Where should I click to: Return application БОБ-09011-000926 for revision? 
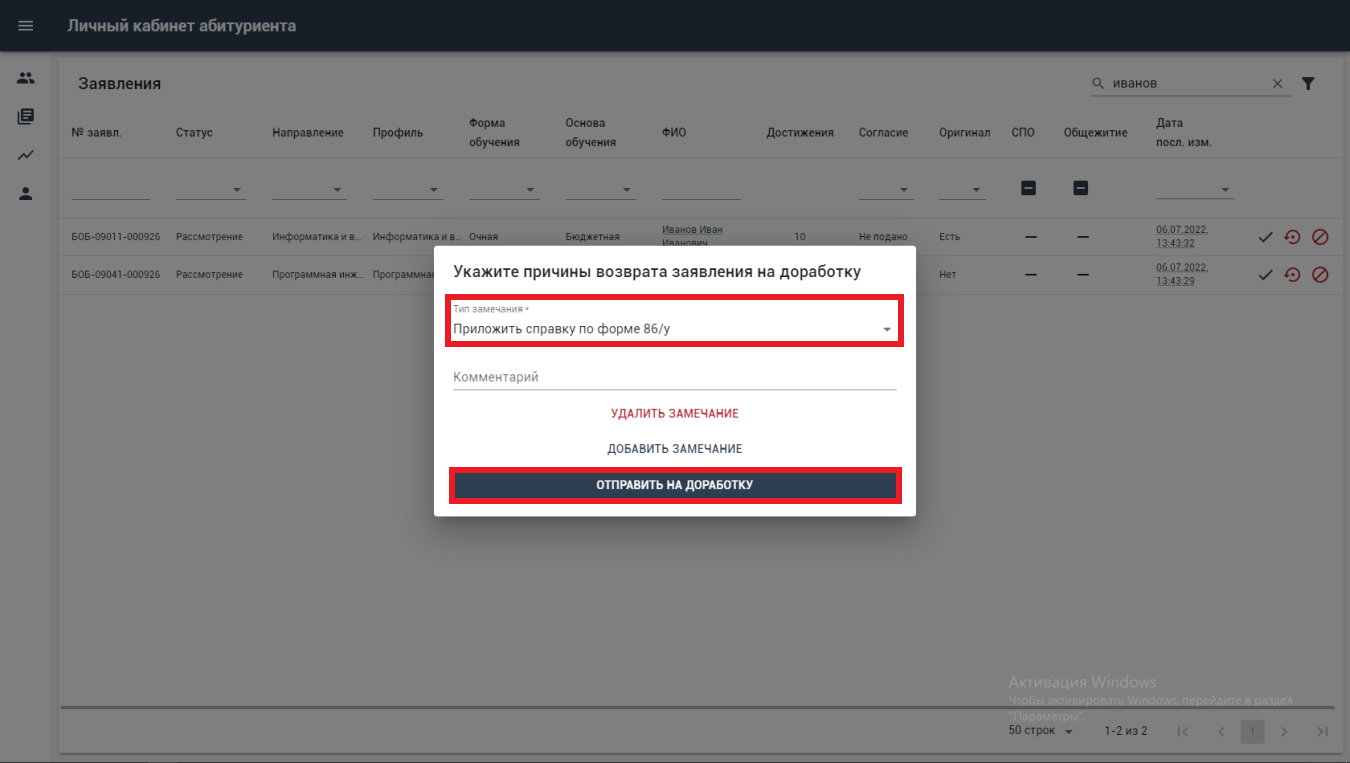pos(1292,237)
